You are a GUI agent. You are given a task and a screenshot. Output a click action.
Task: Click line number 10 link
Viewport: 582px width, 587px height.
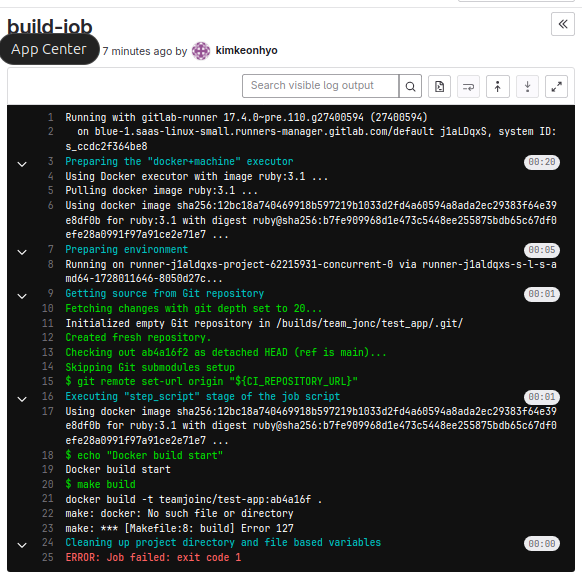point(48,308)
